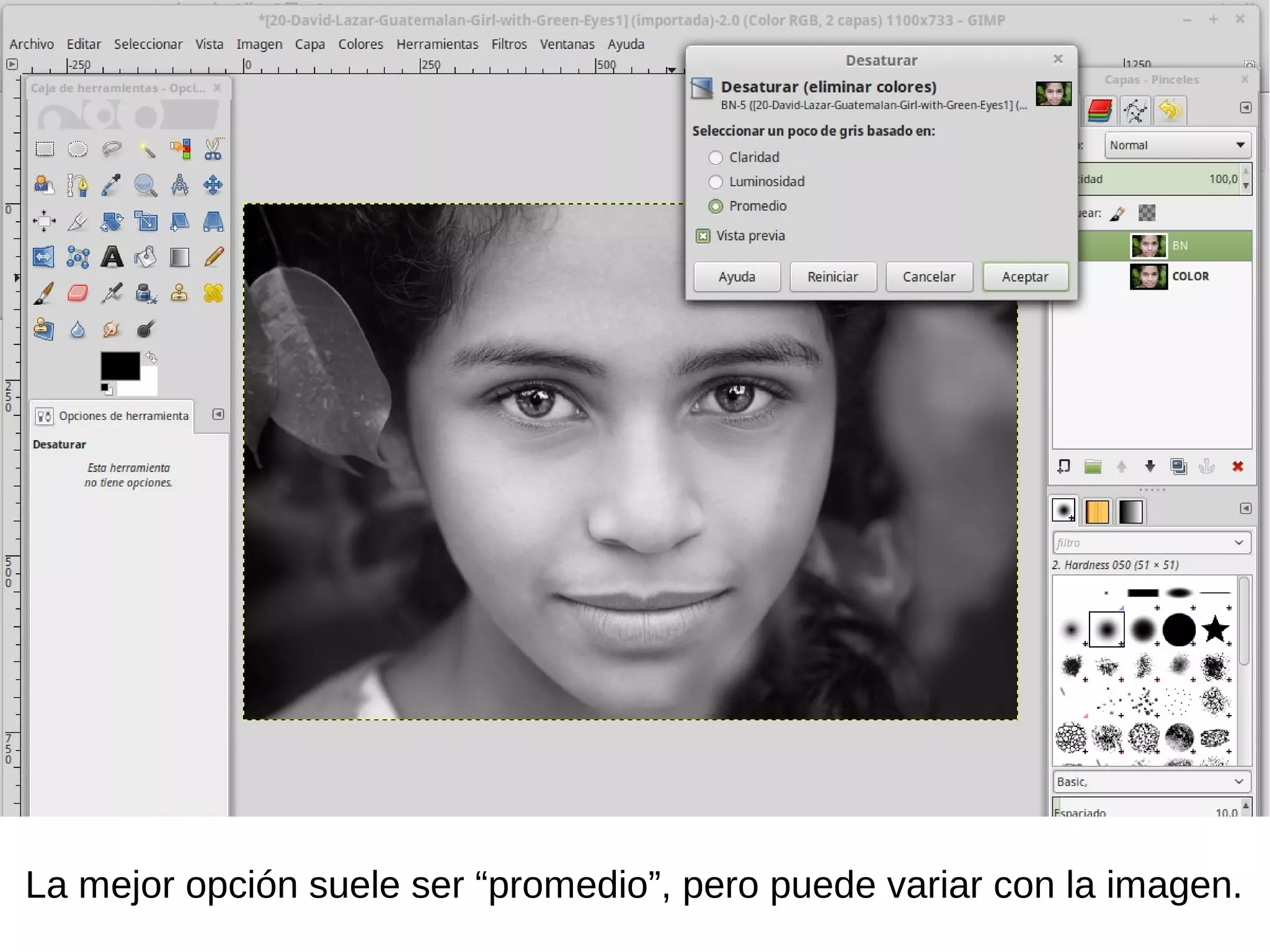1270x952 pixels.
Task: Click the layer opacity slider
Action: [1160, 179]
